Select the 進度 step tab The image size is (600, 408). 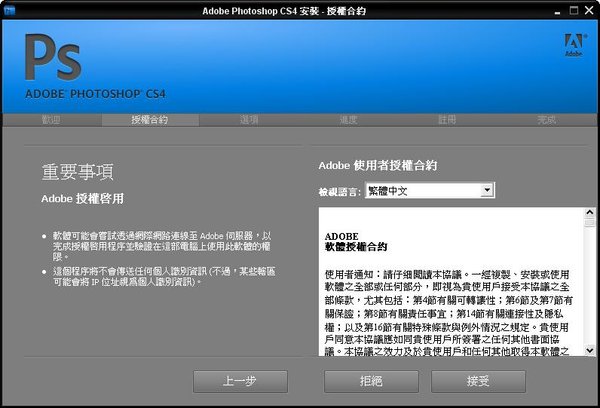(x=348, y=120)
